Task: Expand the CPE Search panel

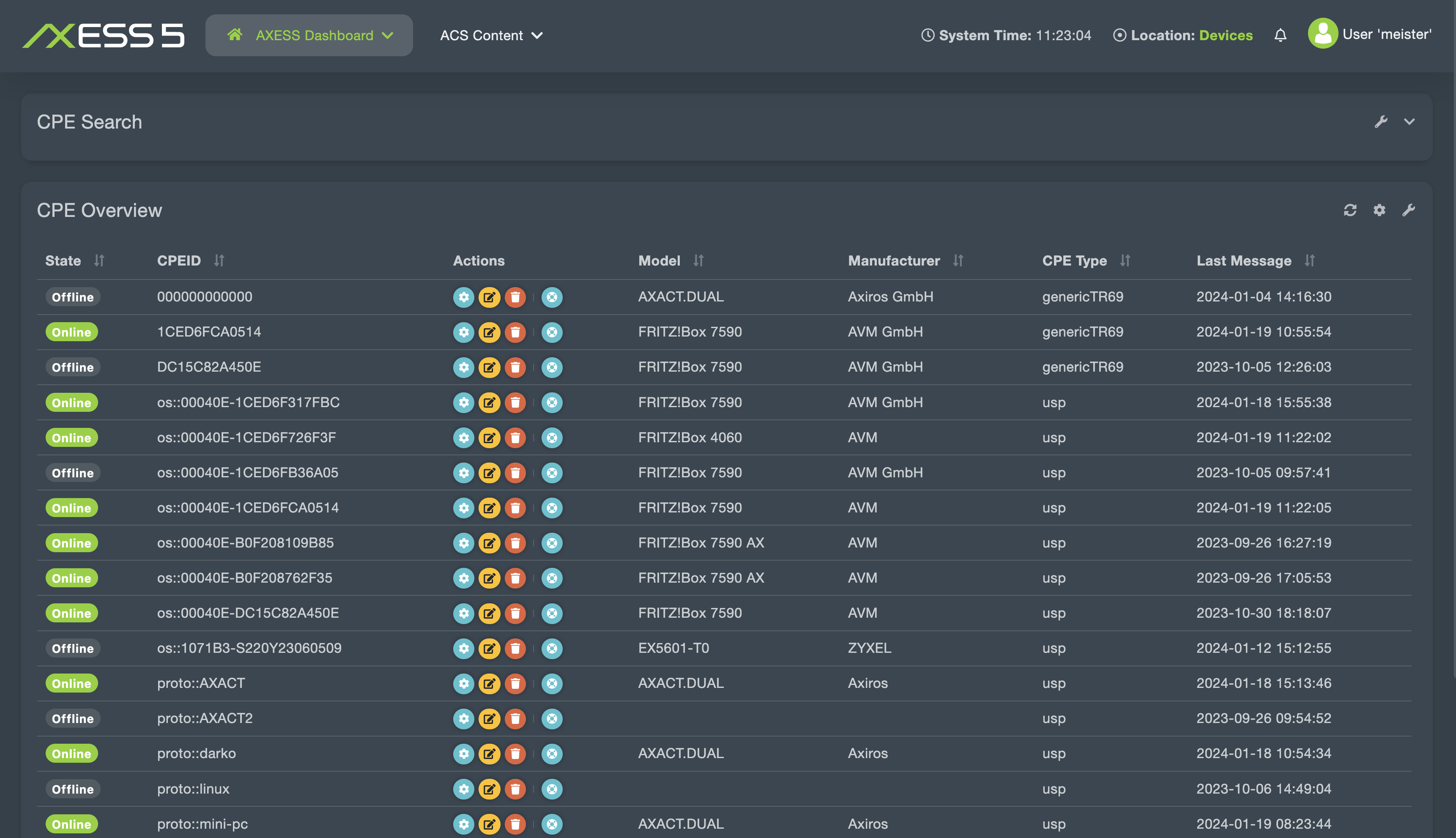Action: tap(1409, 121)
